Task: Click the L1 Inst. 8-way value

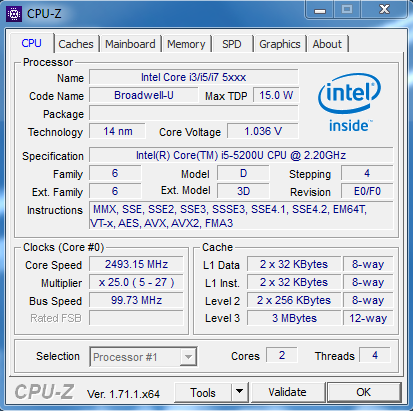Action: pyautogui.click(x=368, y=282)
